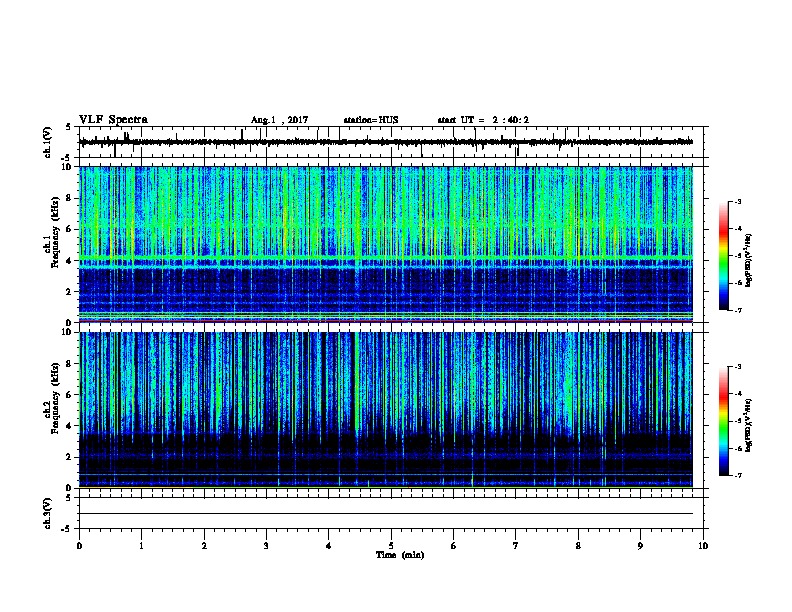The image size is (792, 612).
Task: Click inside the ch.2 spectrogram panel
Action: 386,410
